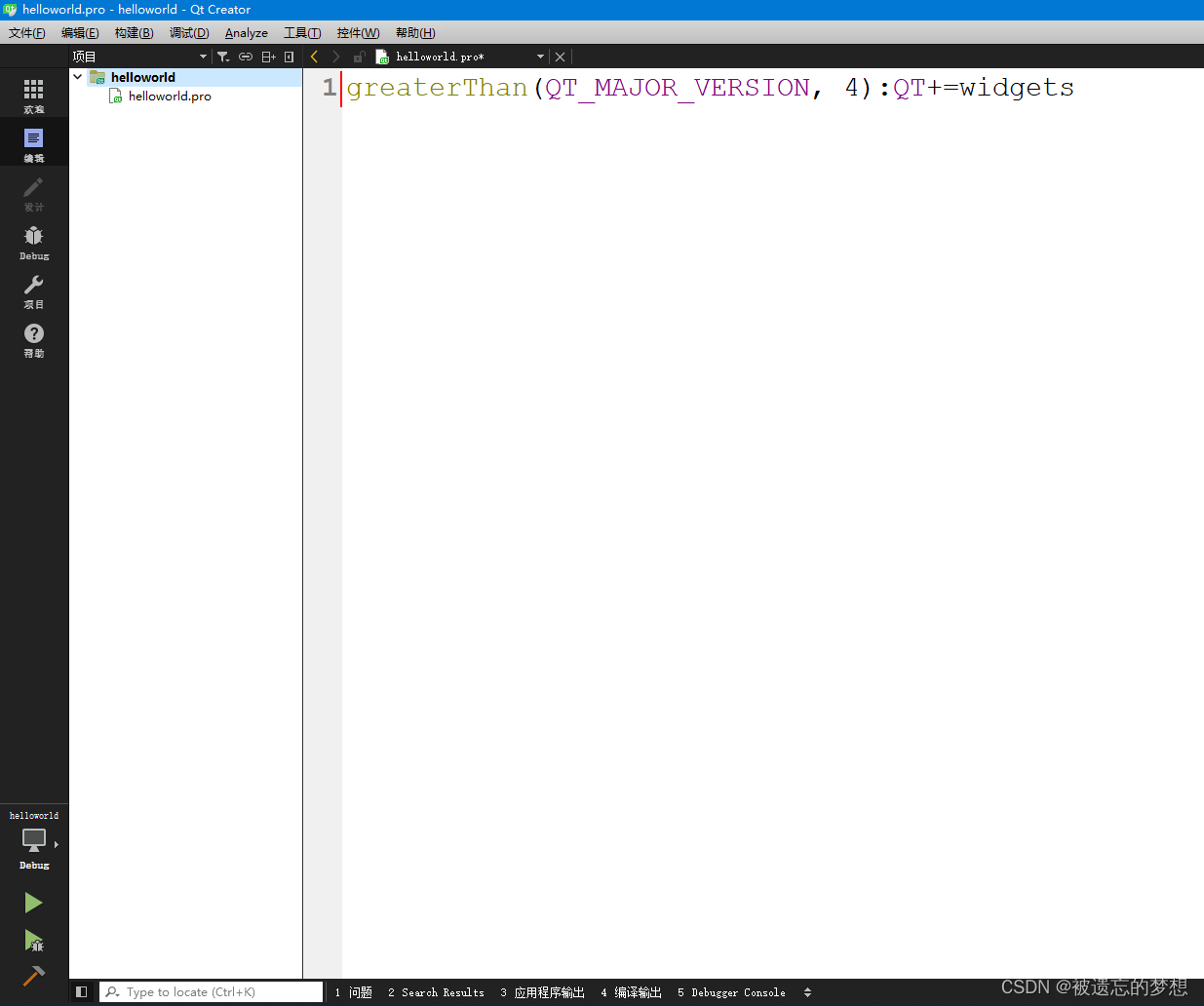
Task: Open the 调试(D) menu
Action: (x=189, y=33)
